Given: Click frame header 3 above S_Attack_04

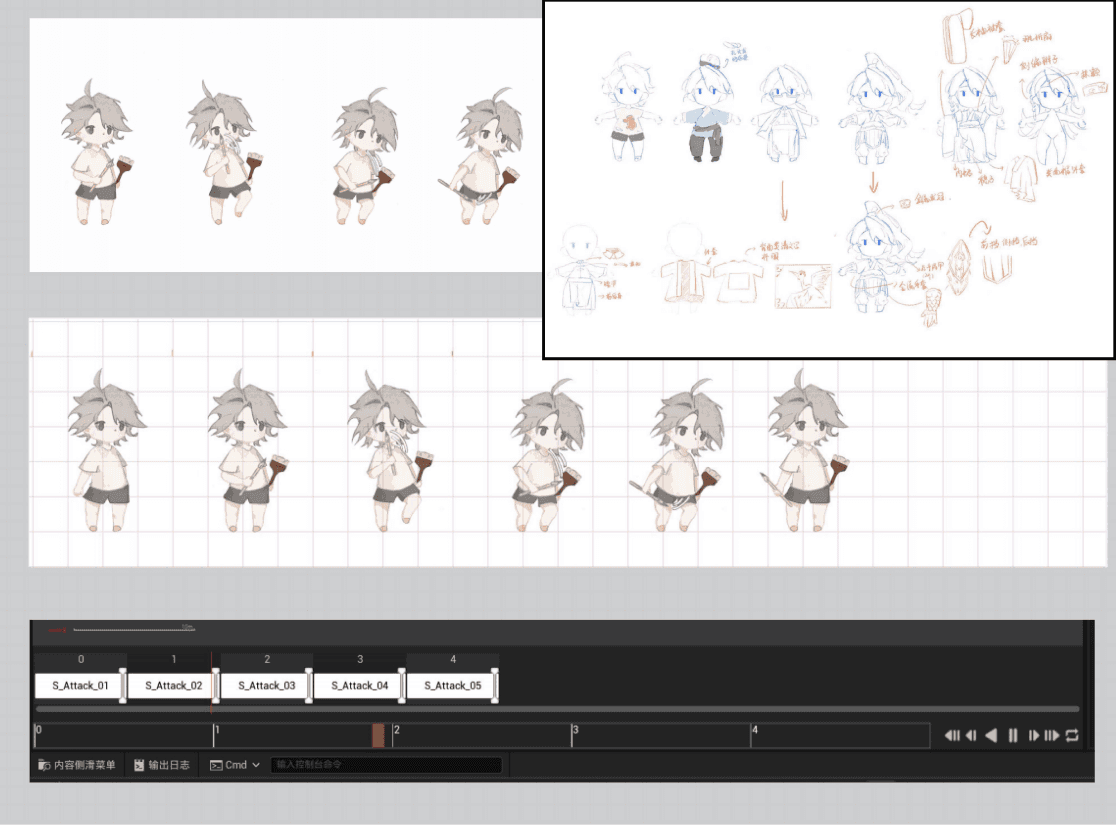Looking at the screenshot, I should pyautogui.click(x=360, y=659).
